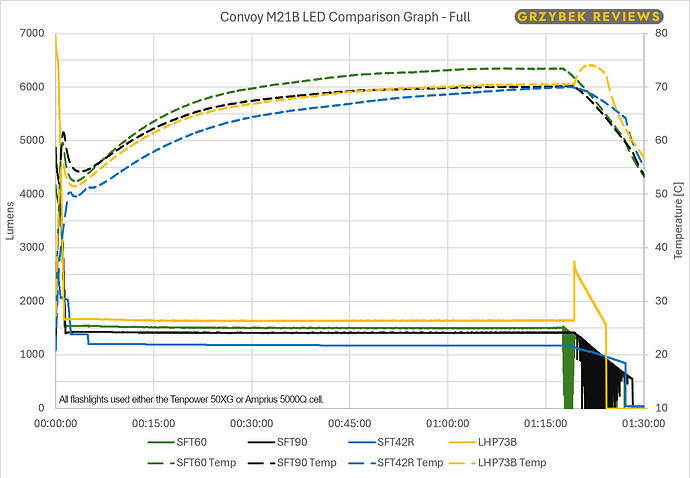Click the 3000 lumens axis label
Viewport: 690px width, 478px height.
[x=32, y=247]
